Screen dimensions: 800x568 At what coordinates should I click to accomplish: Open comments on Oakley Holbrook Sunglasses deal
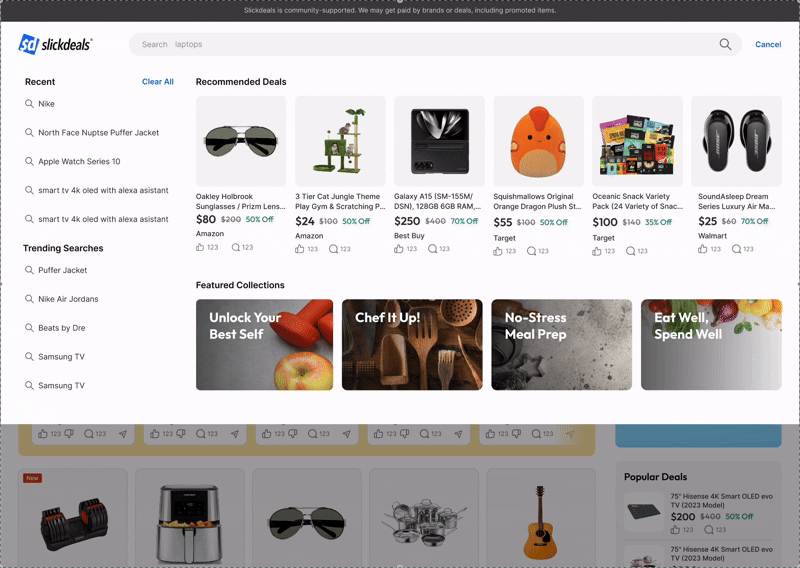(x=235, y=247)
